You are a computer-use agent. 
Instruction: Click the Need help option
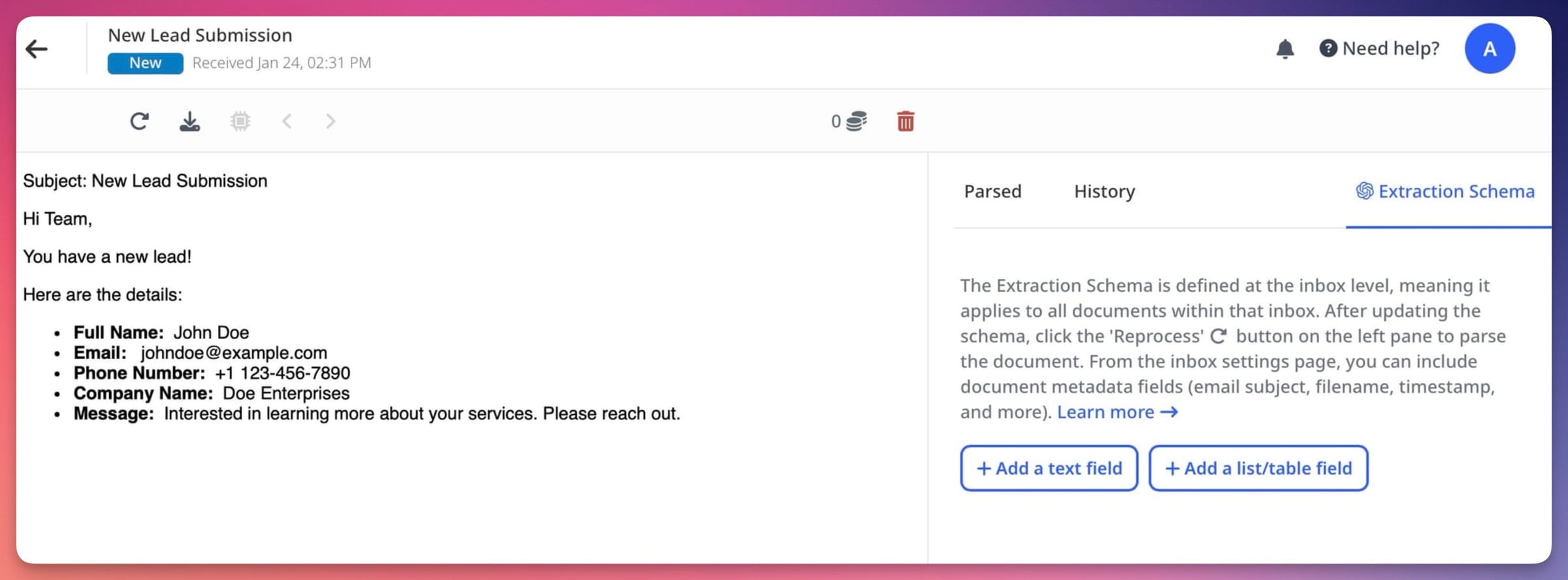[1390, 48]
